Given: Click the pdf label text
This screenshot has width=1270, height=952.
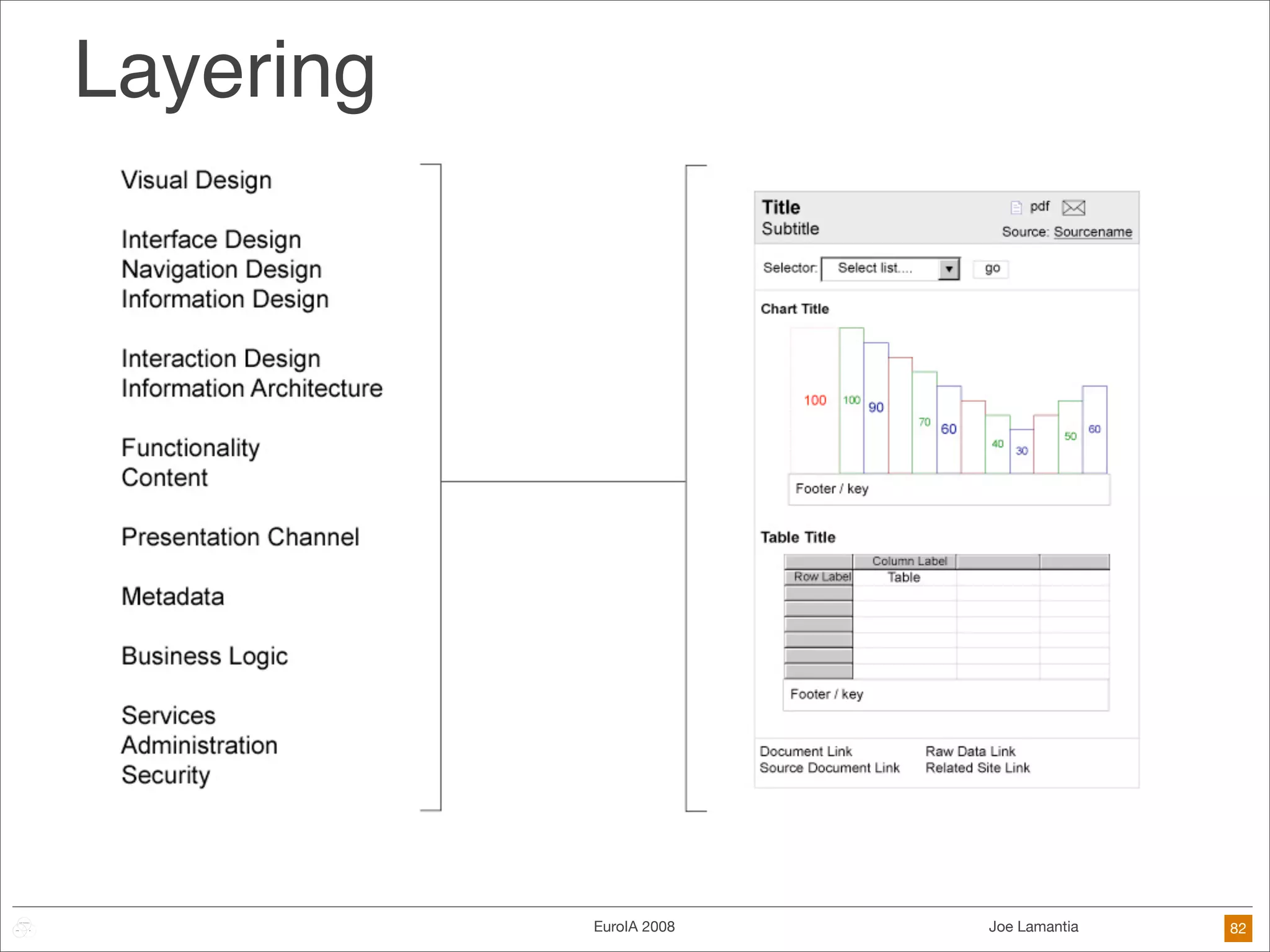Looking at the screenshot, I should click(x=1039, y=206).
